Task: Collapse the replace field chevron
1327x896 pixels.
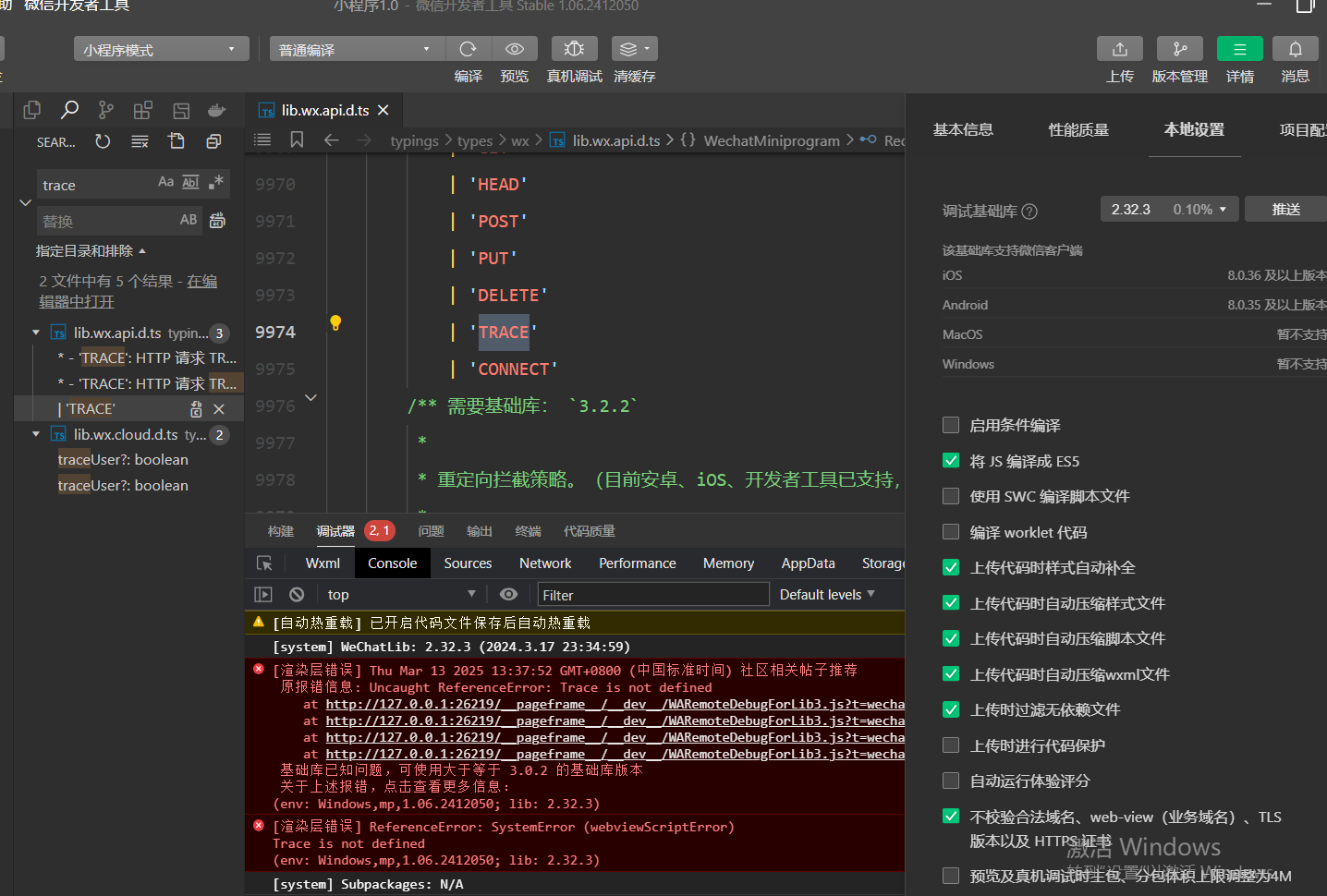Action: (x=25, y=202)
